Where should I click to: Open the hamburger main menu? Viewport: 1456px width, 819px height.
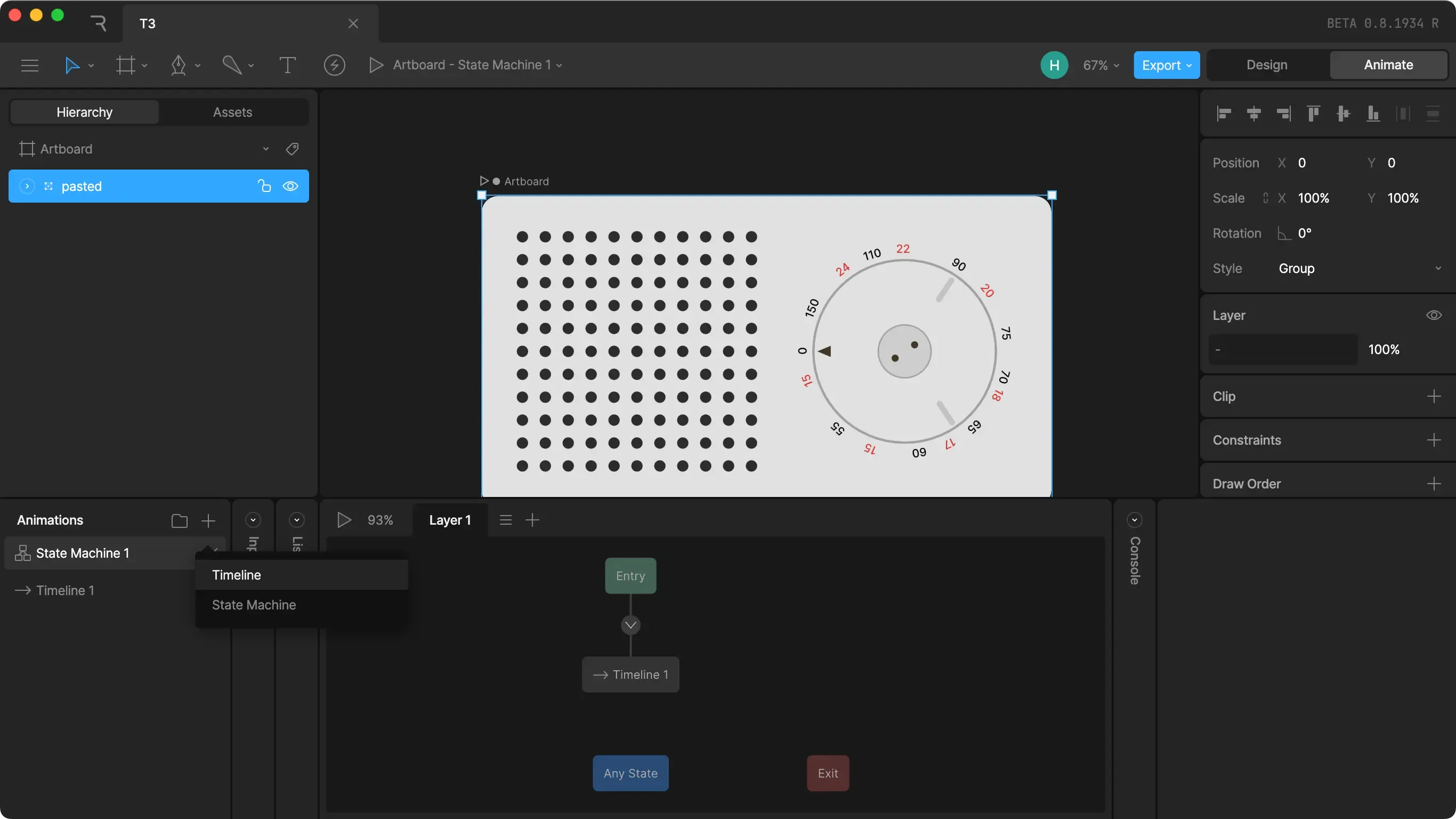(x=29, y=65)
